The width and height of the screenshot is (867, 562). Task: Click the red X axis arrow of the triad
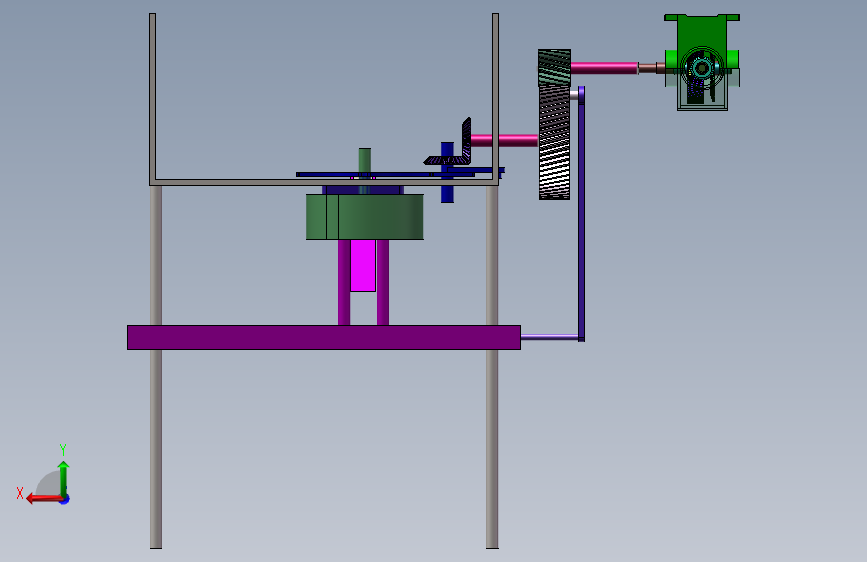(44, 499)
